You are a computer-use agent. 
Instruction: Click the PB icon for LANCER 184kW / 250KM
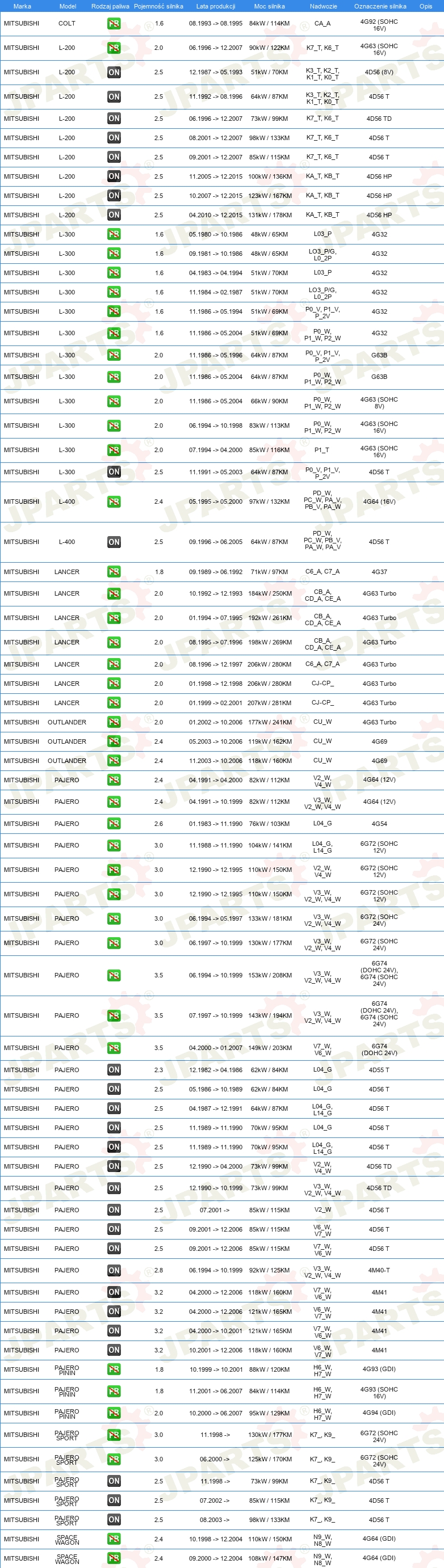114,594
